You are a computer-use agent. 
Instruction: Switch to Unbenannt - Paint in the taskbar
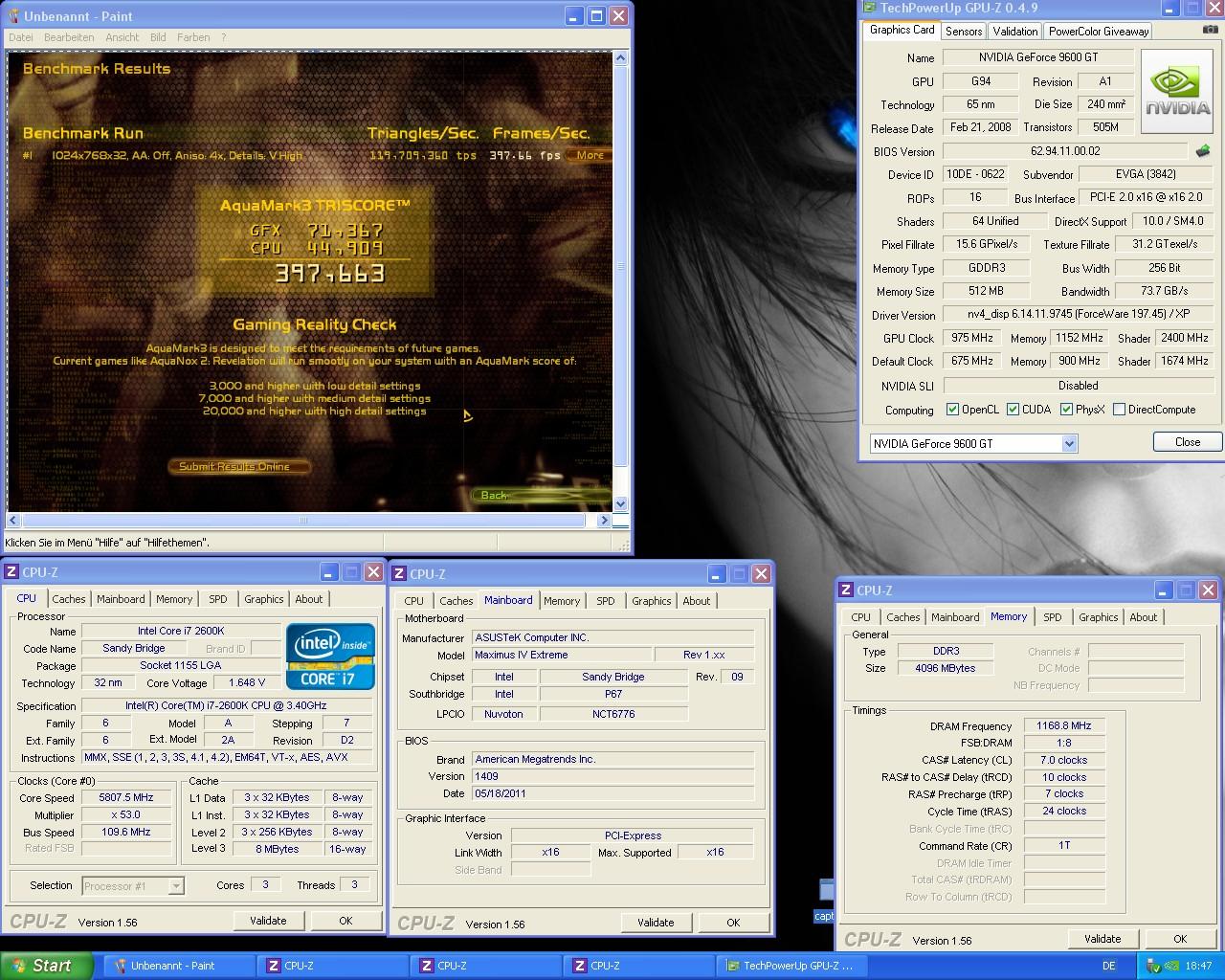tap(179, 966)
